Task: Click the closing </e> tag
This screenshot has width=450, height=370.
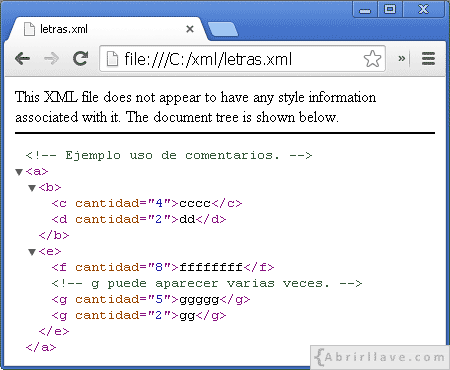Action: (54, 331)
